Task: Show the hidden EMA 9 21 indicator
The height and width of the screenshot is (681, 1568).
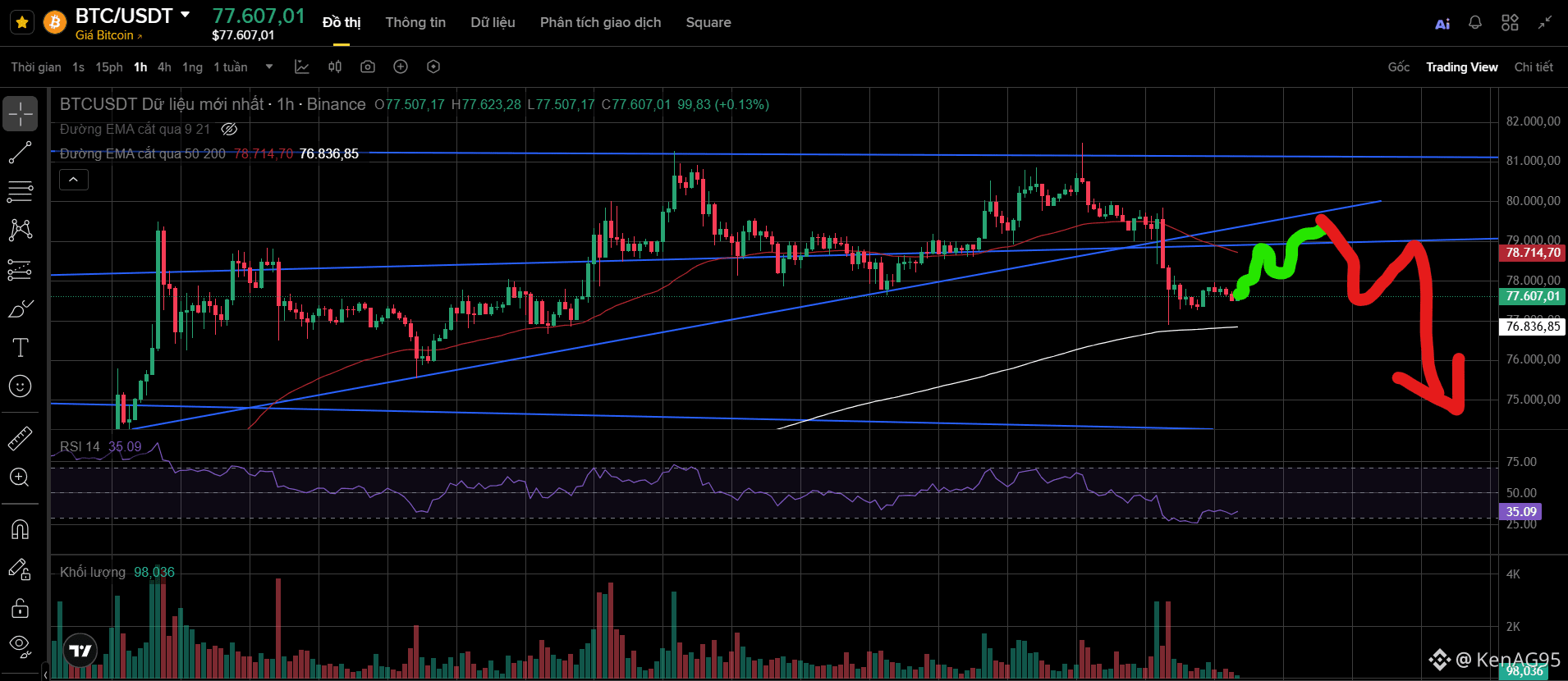Action: pos(230,129)
